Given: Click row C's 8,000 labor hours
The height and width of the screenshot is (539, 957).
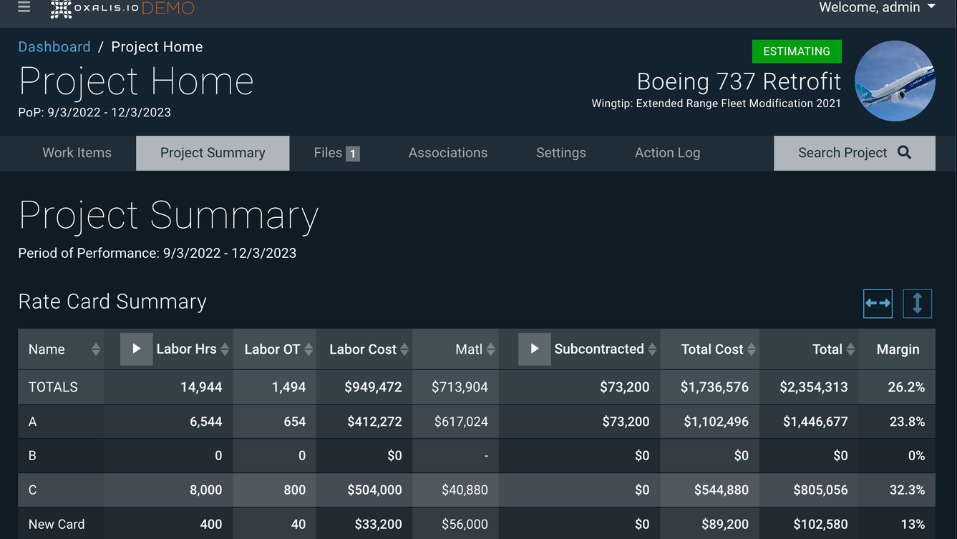Looking at the screenshot, I should point(206,490).
